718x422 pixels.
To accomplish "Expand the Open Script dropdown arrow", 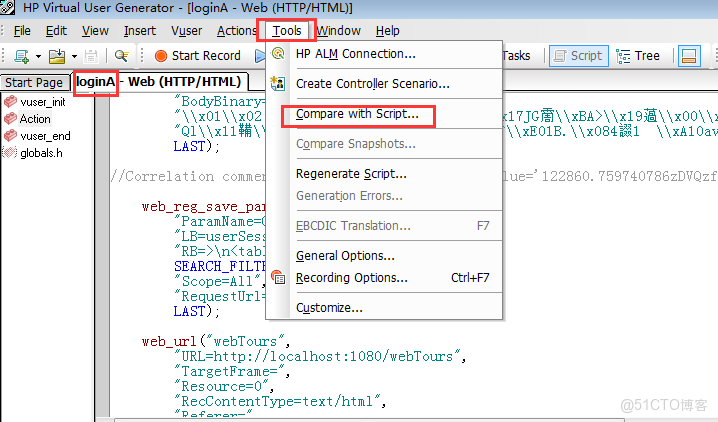I will click(x=74, y=56).
